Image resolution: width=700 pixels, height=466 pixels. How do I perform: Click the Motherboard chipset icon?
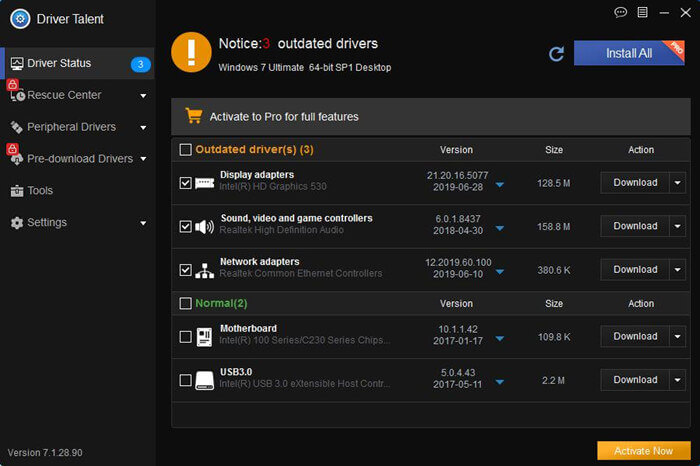pos(204,337)
